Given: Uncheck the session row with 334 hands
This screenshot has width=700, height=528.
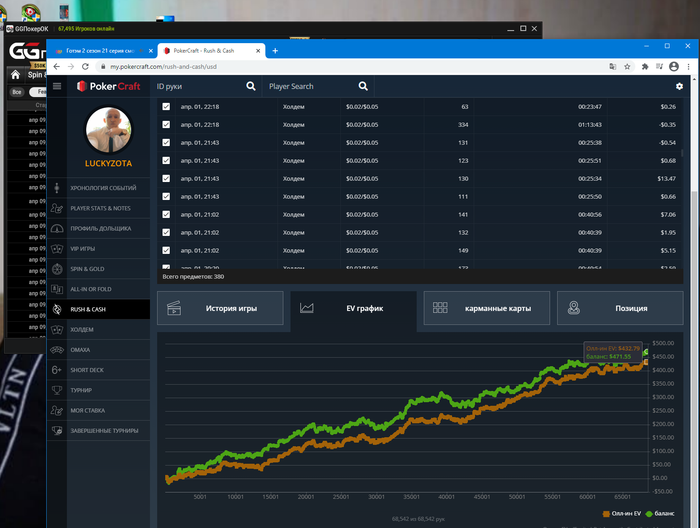Looking at the screenshot, I should point(166,125).
